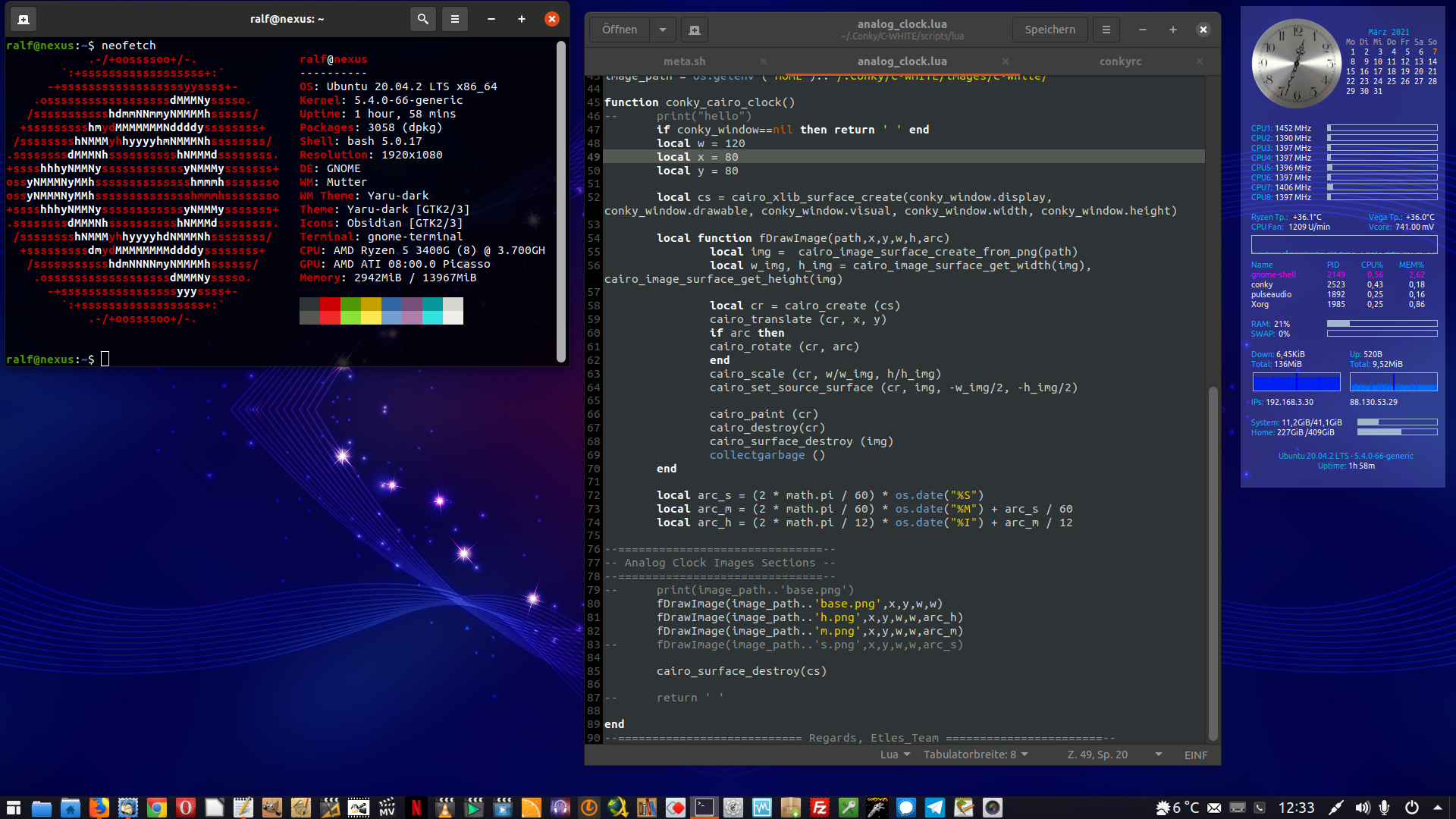The width and height of the screenshot is (1456, 819).
Task: Click the new document icon in gedit
Action: coord(694,30)
